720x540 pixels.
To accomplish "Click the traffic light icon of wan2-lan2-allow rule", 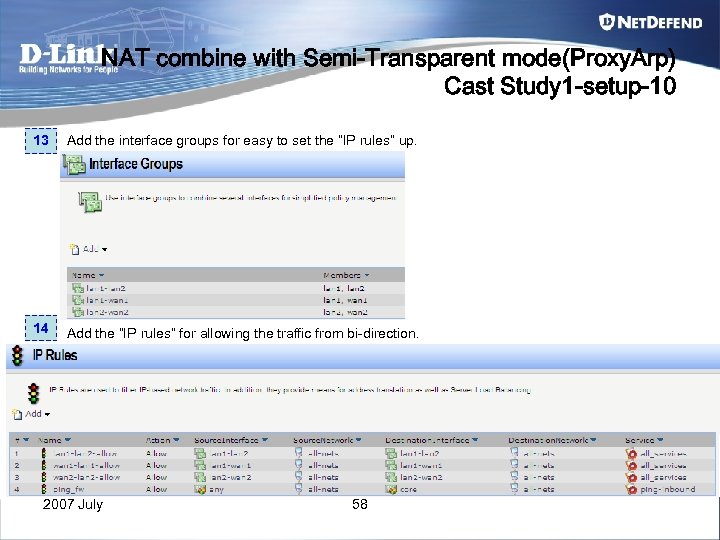I will [44, 477].
